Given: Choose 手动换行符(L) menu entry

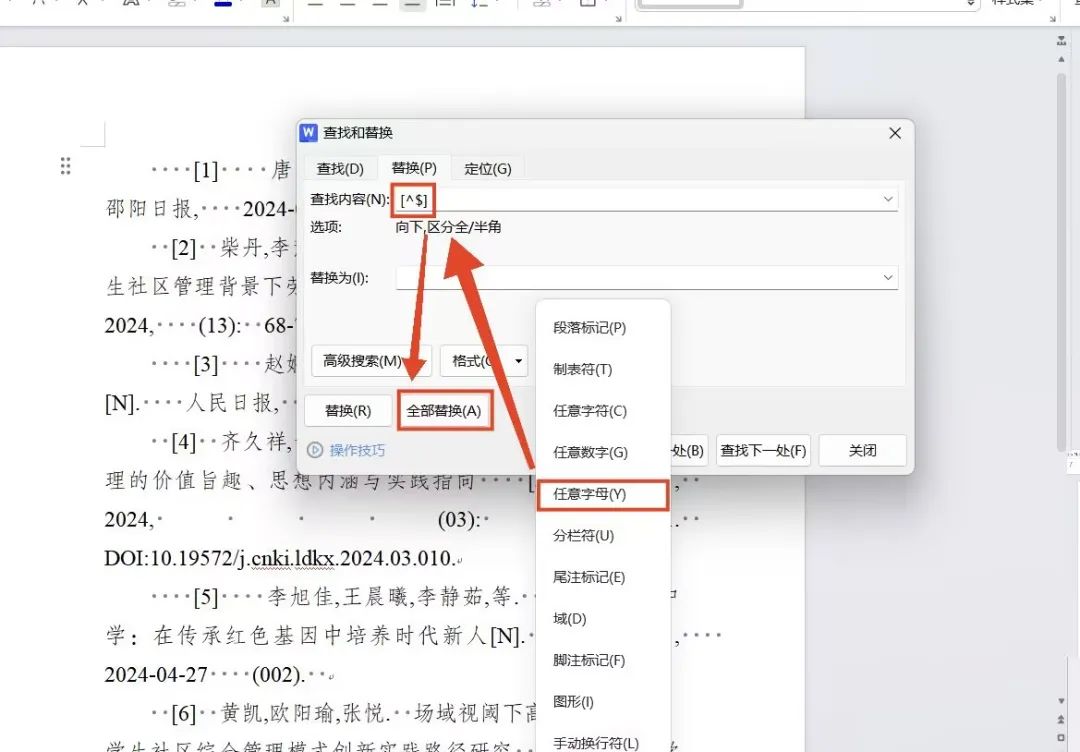Looking at the screenshot, I should [x=596, y=743].
